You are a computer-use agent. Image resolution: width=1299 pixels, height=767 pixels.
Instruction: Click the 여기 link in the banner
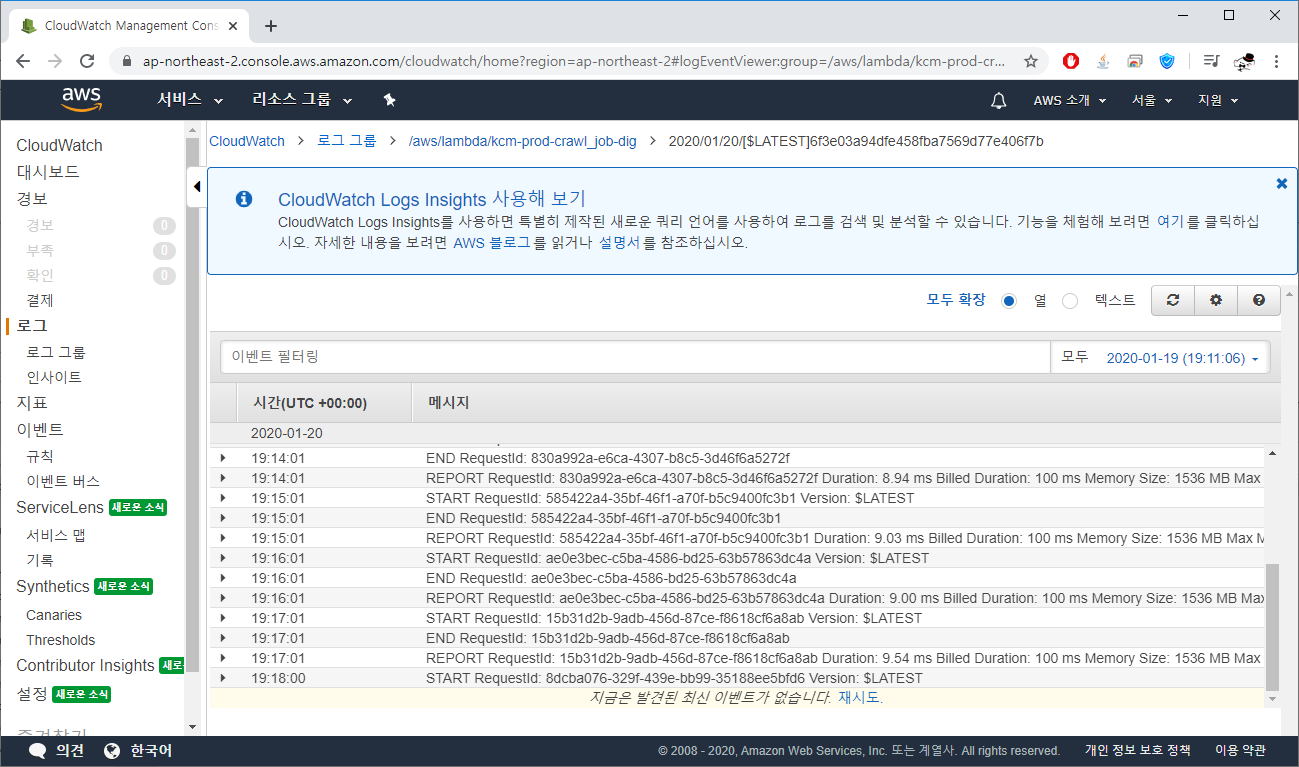pyautogui.click(x=1169, y=222)
